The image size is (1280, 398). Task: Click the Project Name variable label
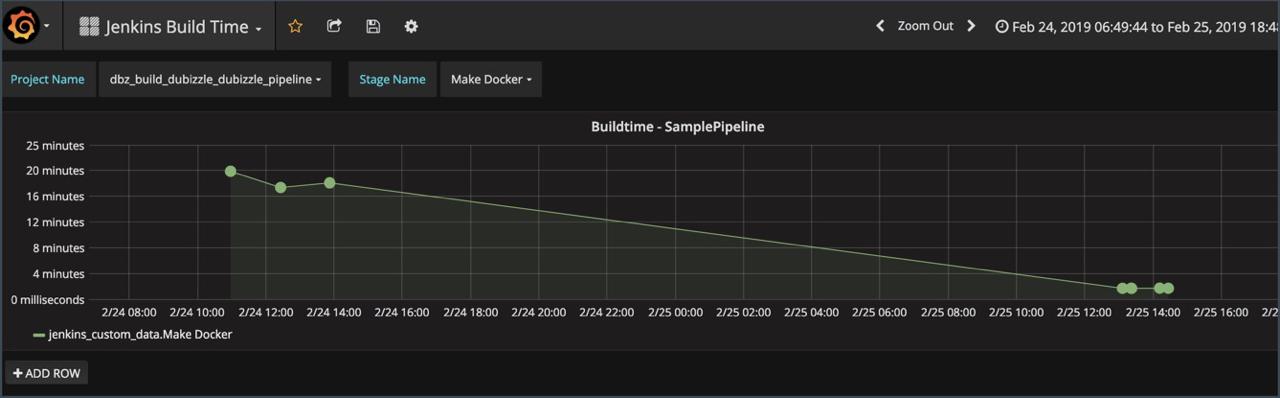click(47, 79)
